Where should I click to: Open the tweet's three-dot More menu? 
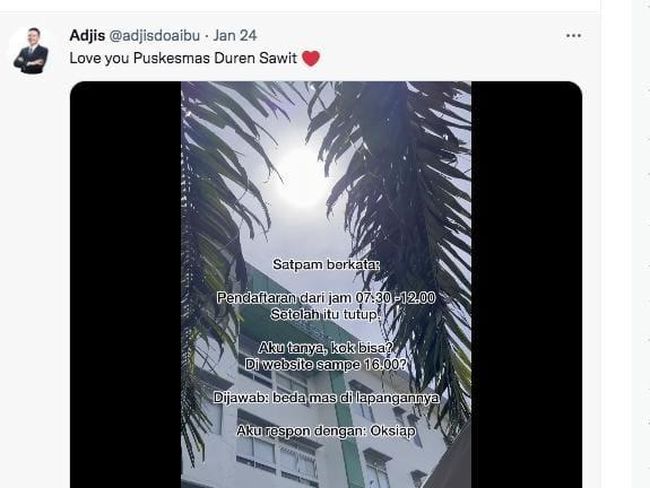tap(573, 36)
